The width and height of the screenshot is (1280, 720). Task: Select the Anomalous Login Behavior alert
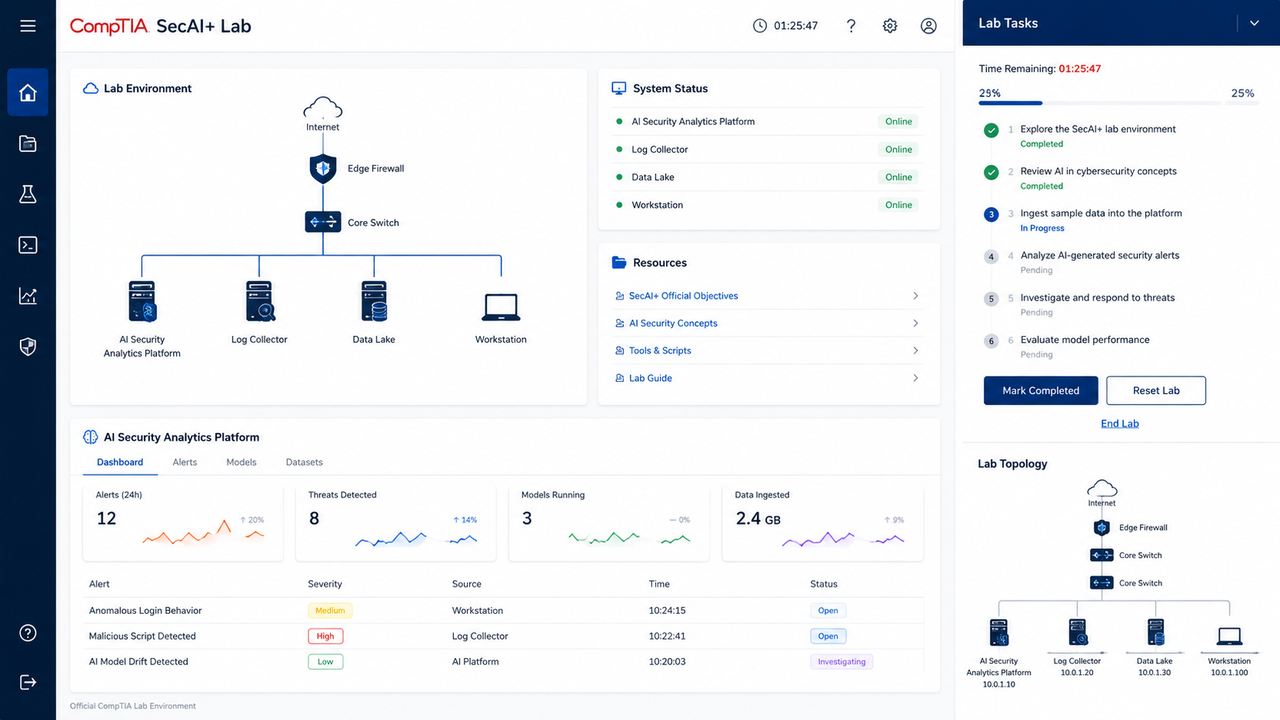click(x=145, y=610)
